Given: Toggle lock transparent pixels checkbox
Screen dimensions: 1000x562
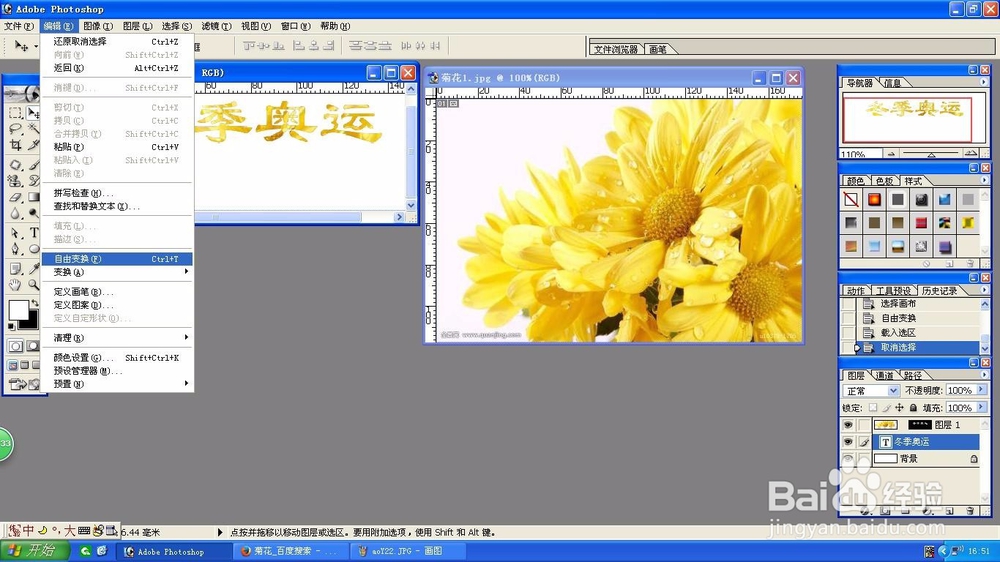Looking at the screenshot, I should [x=872, y=408].
